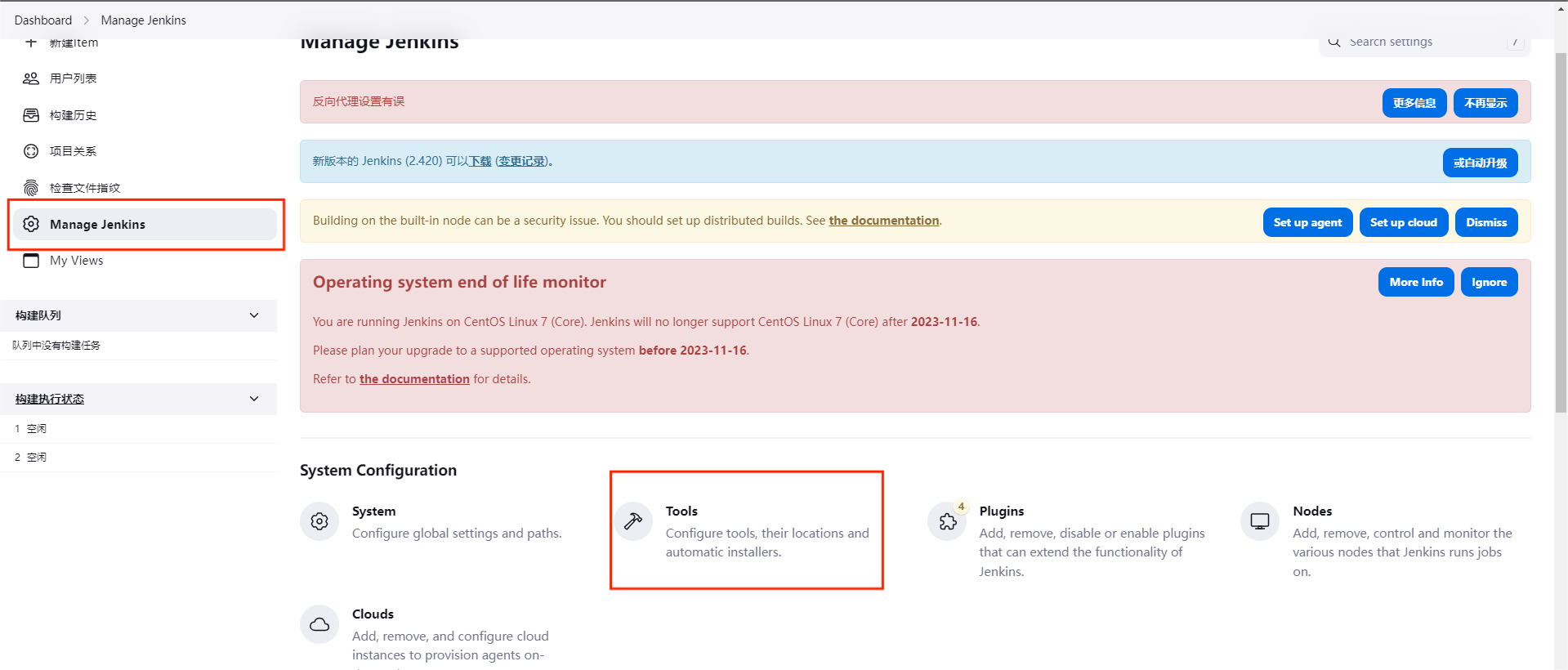Select Manage Jenkins sidebar item

tap(145, 224)
